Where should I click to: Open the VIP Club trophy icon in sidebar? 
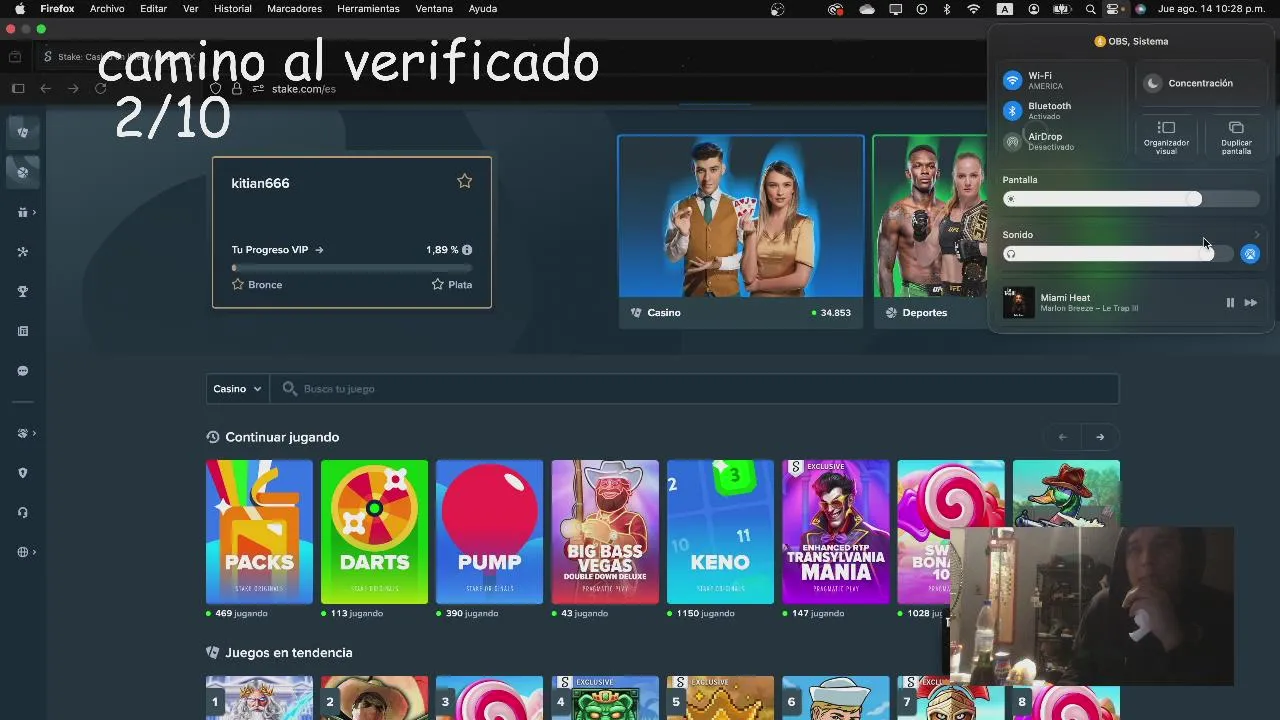pos(22,291)
